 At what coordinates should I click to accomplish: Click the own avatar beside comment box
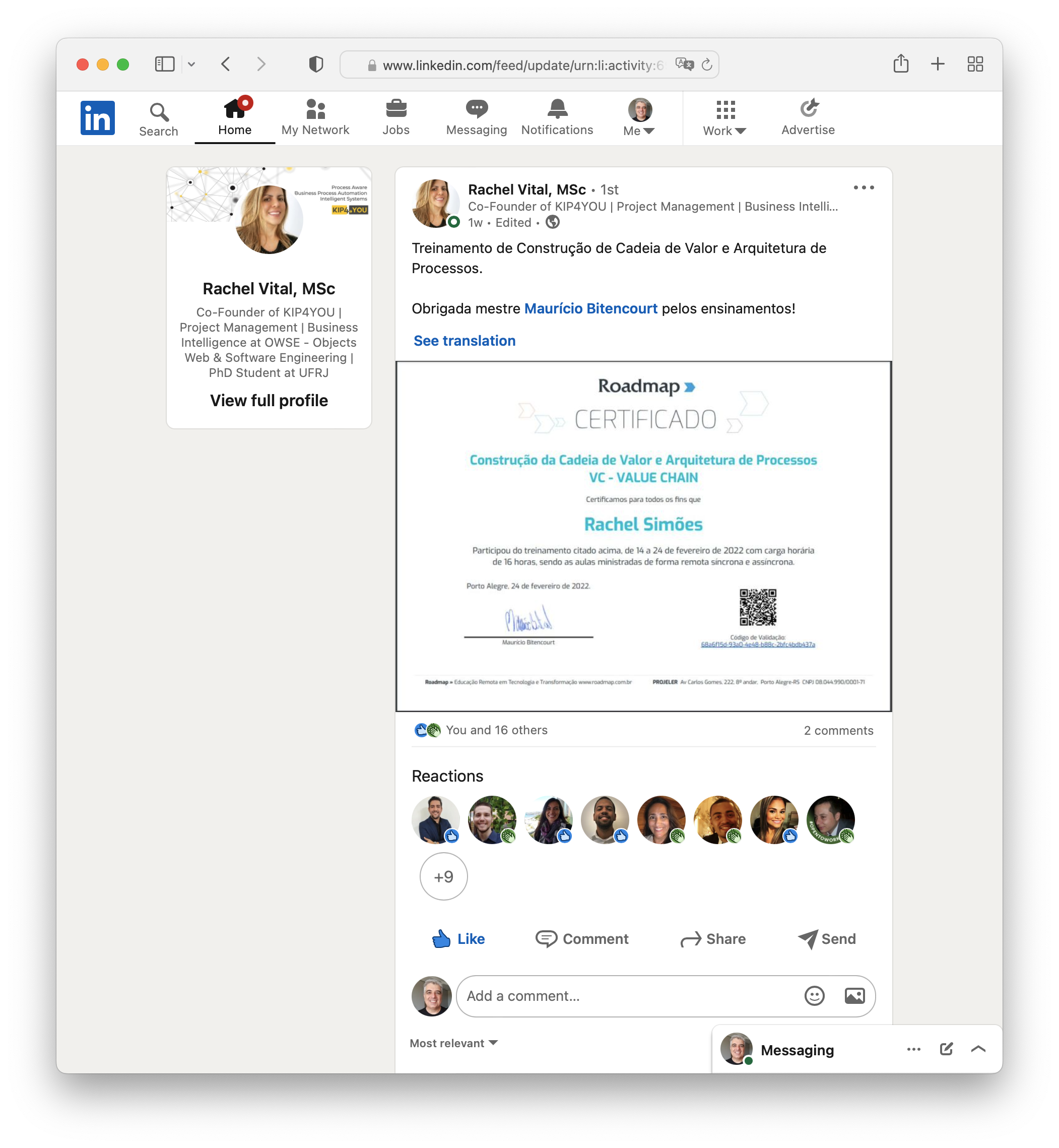click(431, 996)
